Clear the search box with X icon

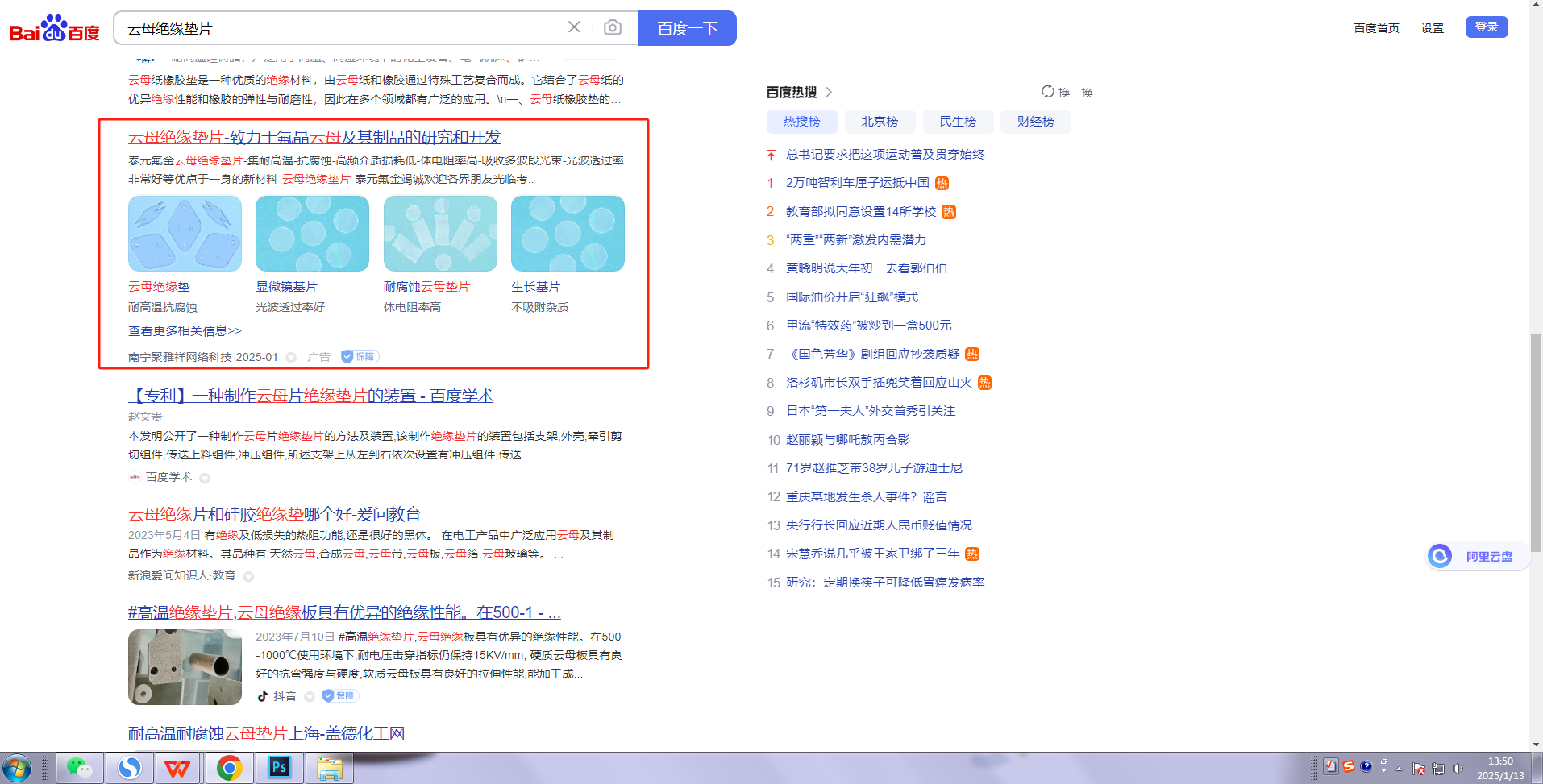[x=574, y=27]
